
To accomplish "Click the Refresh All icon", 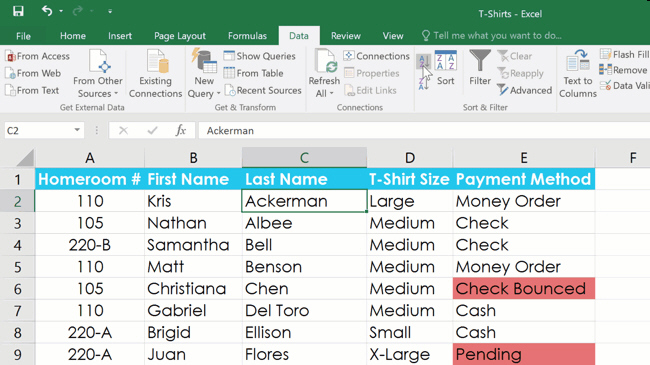I will coord(325,61).
